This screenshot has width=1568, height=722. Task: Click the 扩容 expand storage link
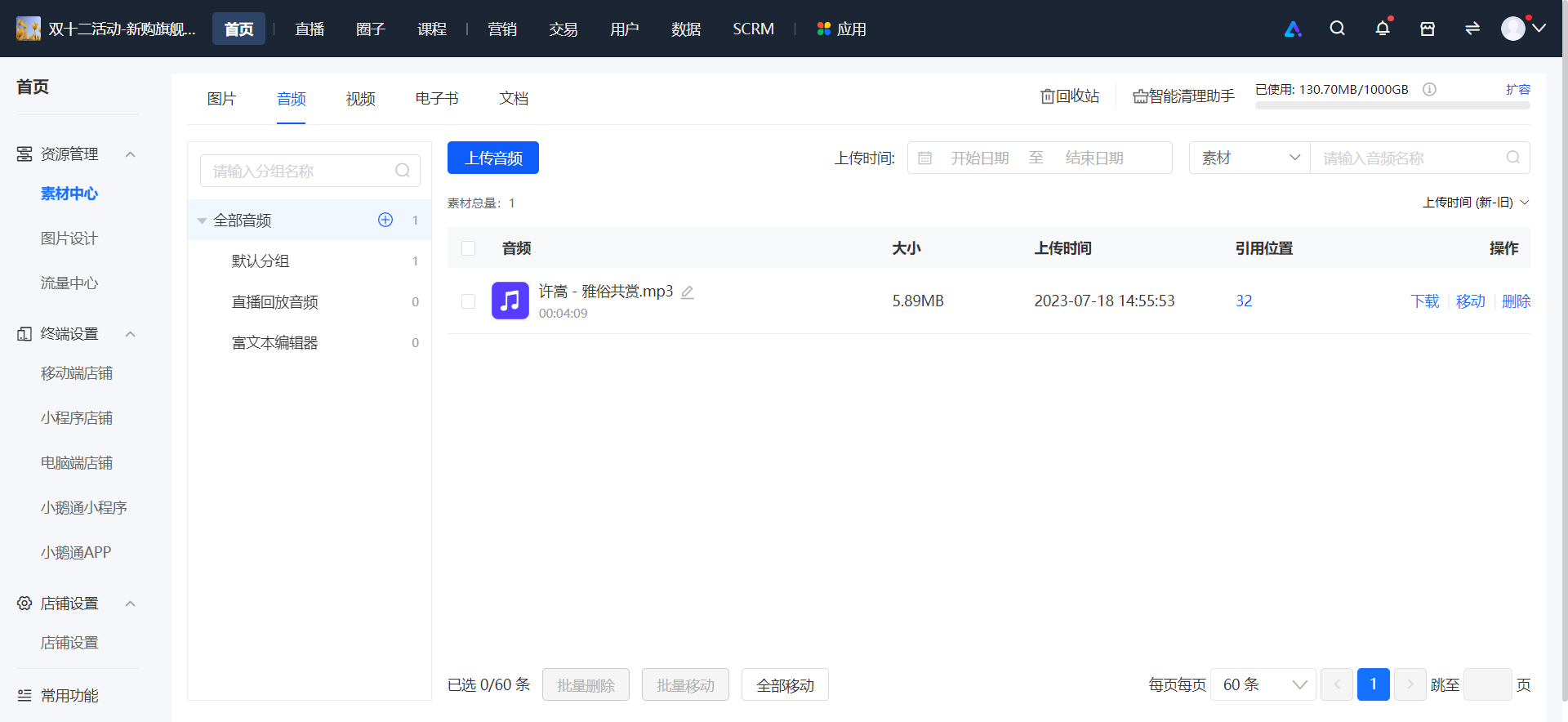(1518, 89)
